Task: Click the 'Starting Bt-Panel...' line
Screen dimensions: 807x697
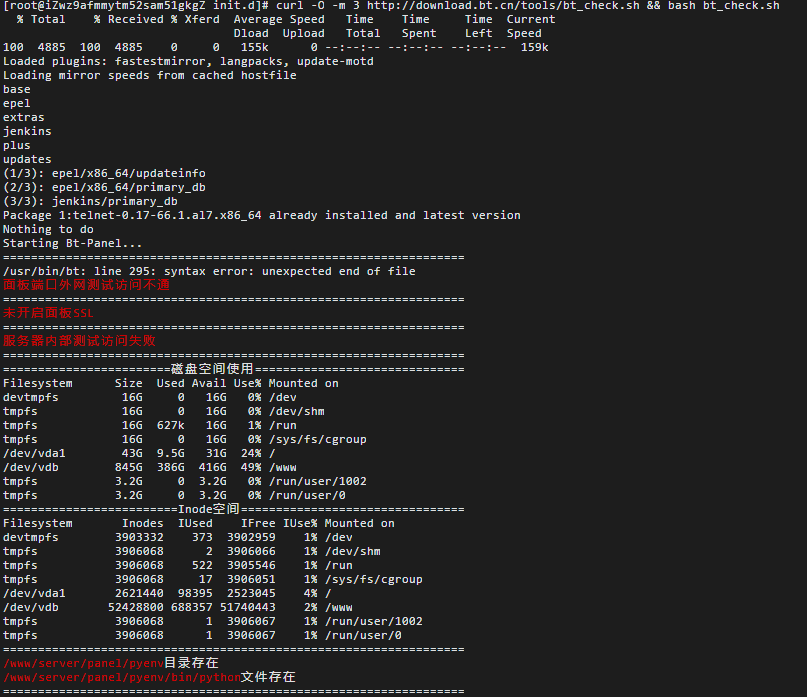Action: pos(73,243)
